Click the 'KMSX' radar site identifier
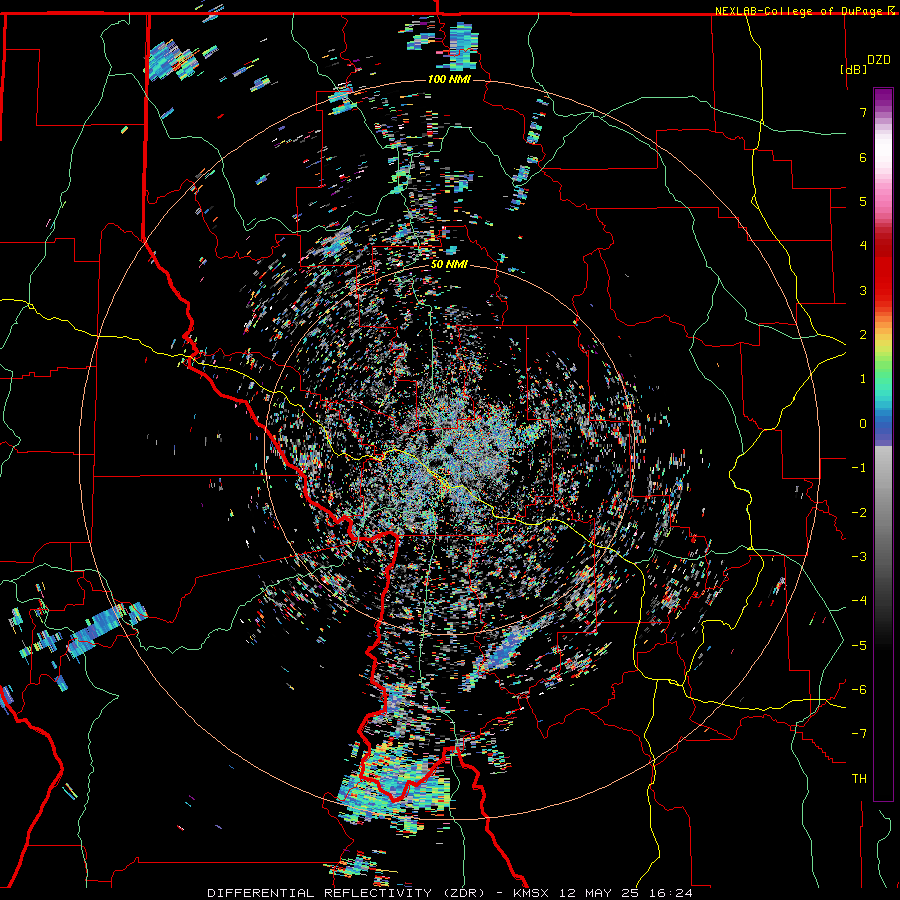Viewport: 900px width, 900px height. point(532,893)
